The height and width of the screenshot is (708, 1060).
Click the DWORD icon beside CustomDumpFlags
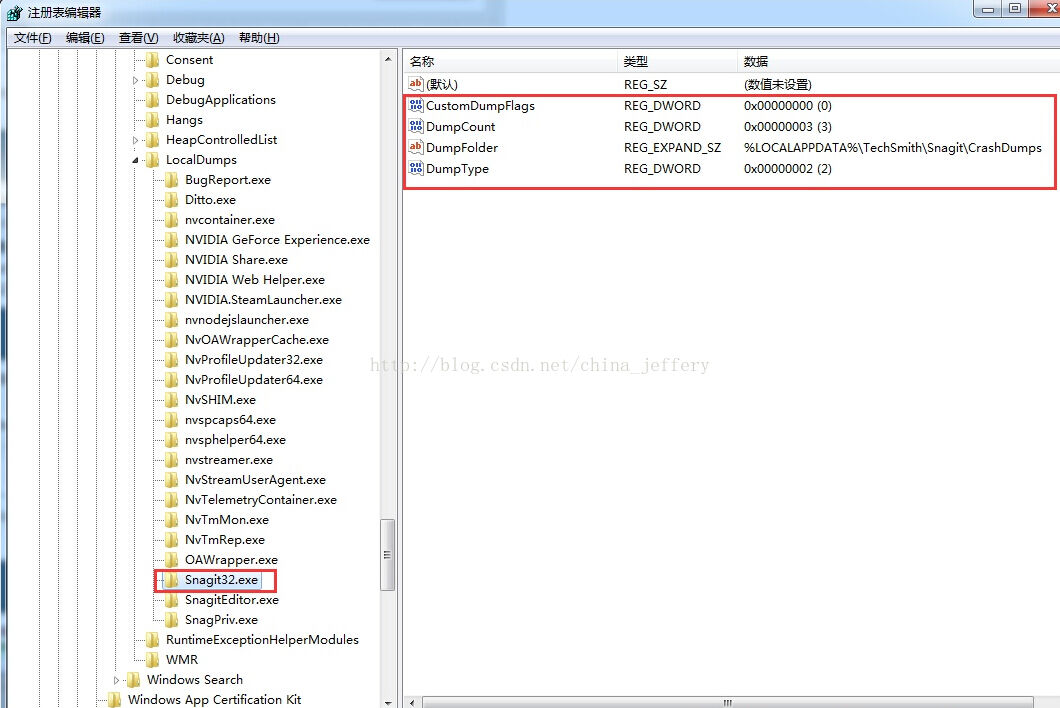click(x=416, y=106)
